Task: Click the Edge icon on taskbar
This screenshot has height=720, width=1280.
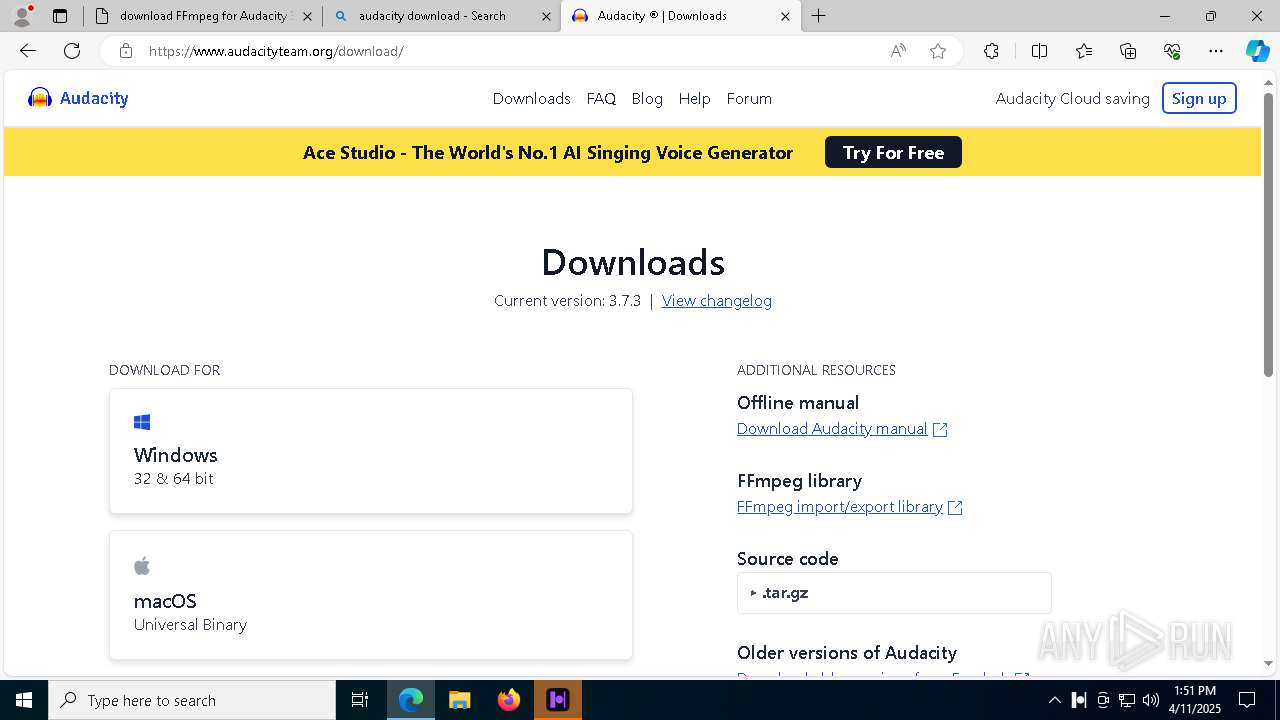Action: pyautogui.click(x=411, y=700)
